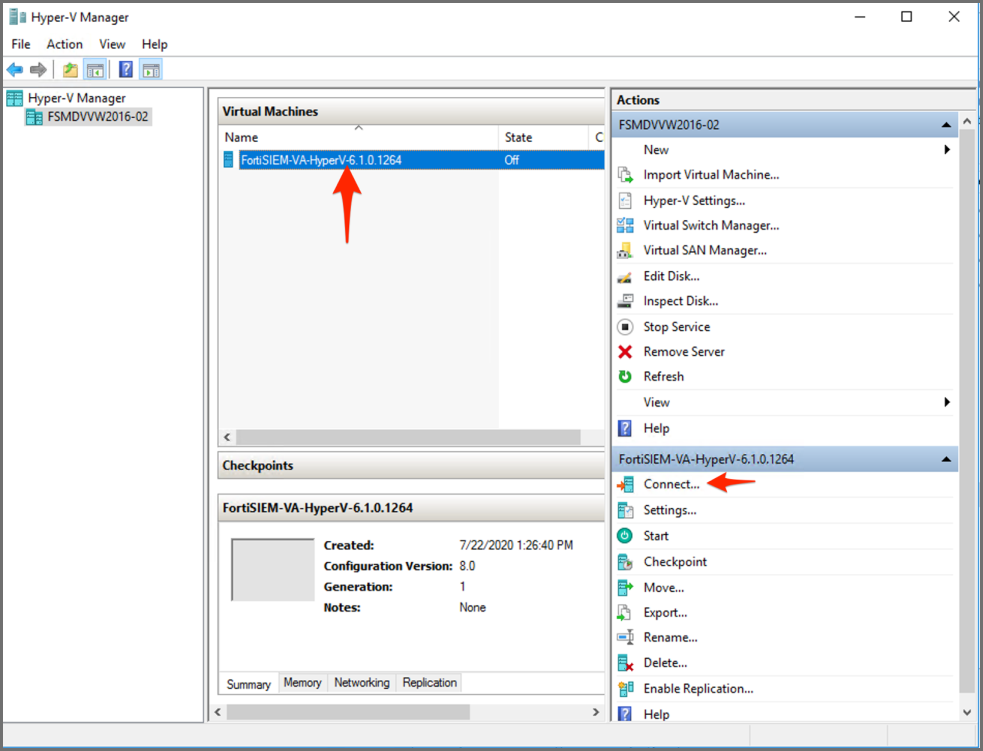Click the Delete icon with red X
Image resolution: width=983 pixels, height=751 pixels.
click(625, 663)
